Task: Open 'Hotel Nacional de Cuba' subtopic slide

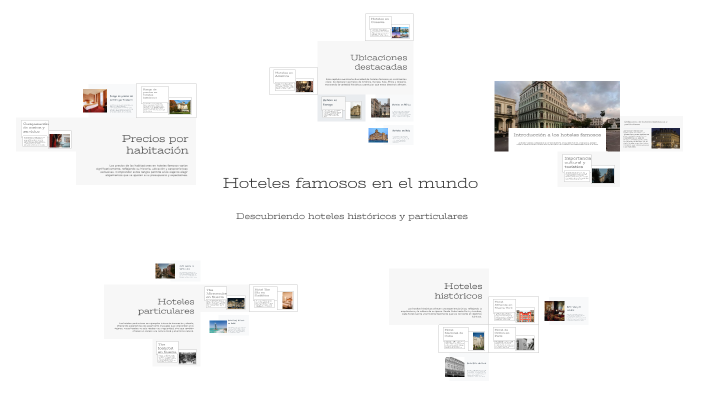Action: coord(463,339)
